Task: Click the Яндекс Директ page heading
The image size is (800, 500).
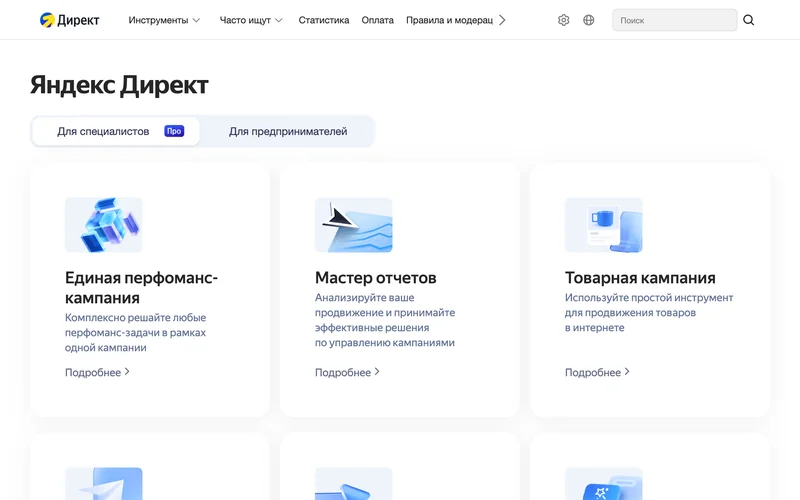Action: pos(119,85)
